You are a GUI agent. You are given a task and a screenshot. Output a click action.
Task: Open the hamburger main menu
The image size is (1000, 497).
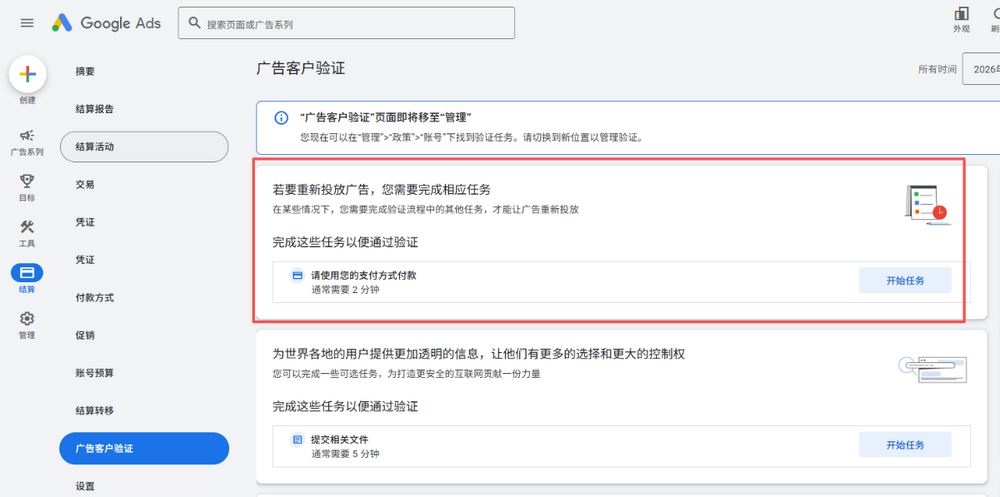[27, 23]
